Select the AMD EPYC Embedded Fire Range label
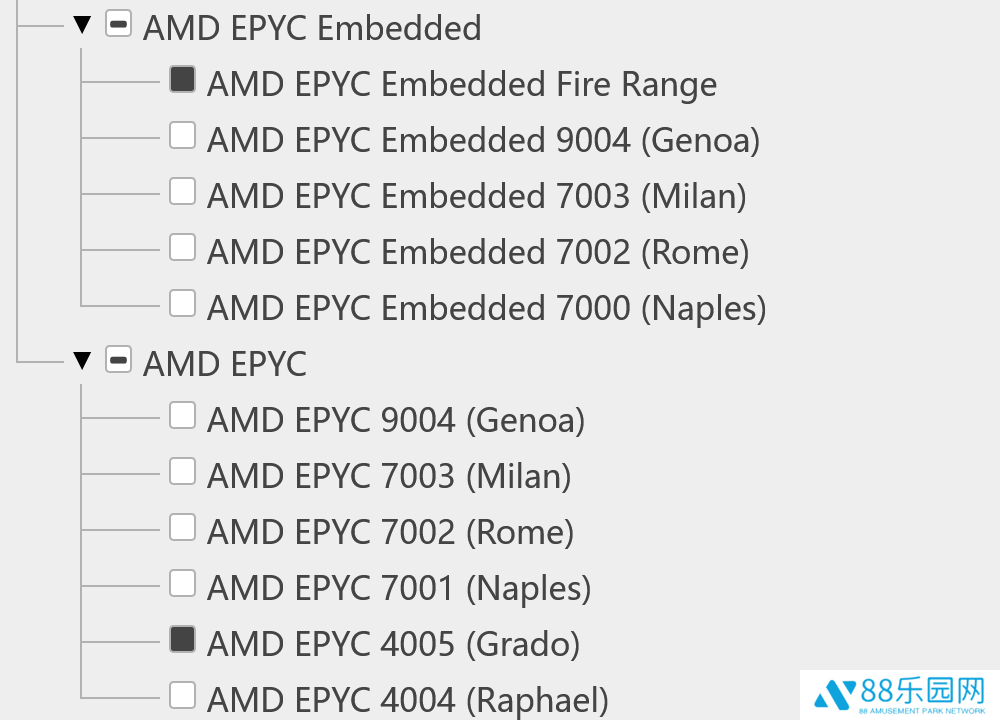This screenshot has height=720, width=1000. pyautogui.click(x=462, y=84)
